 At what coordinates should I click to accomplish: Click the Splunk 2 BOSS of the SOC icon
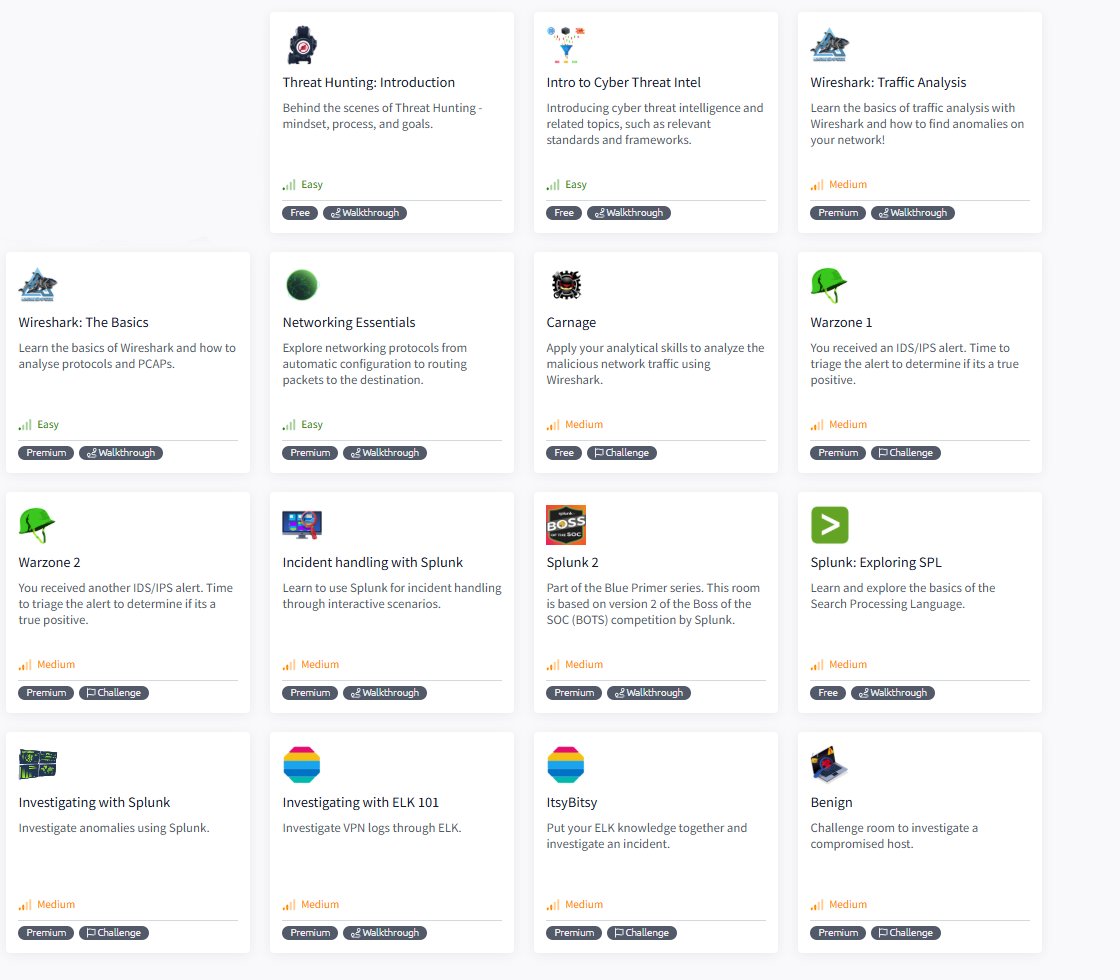click(566, 525)
